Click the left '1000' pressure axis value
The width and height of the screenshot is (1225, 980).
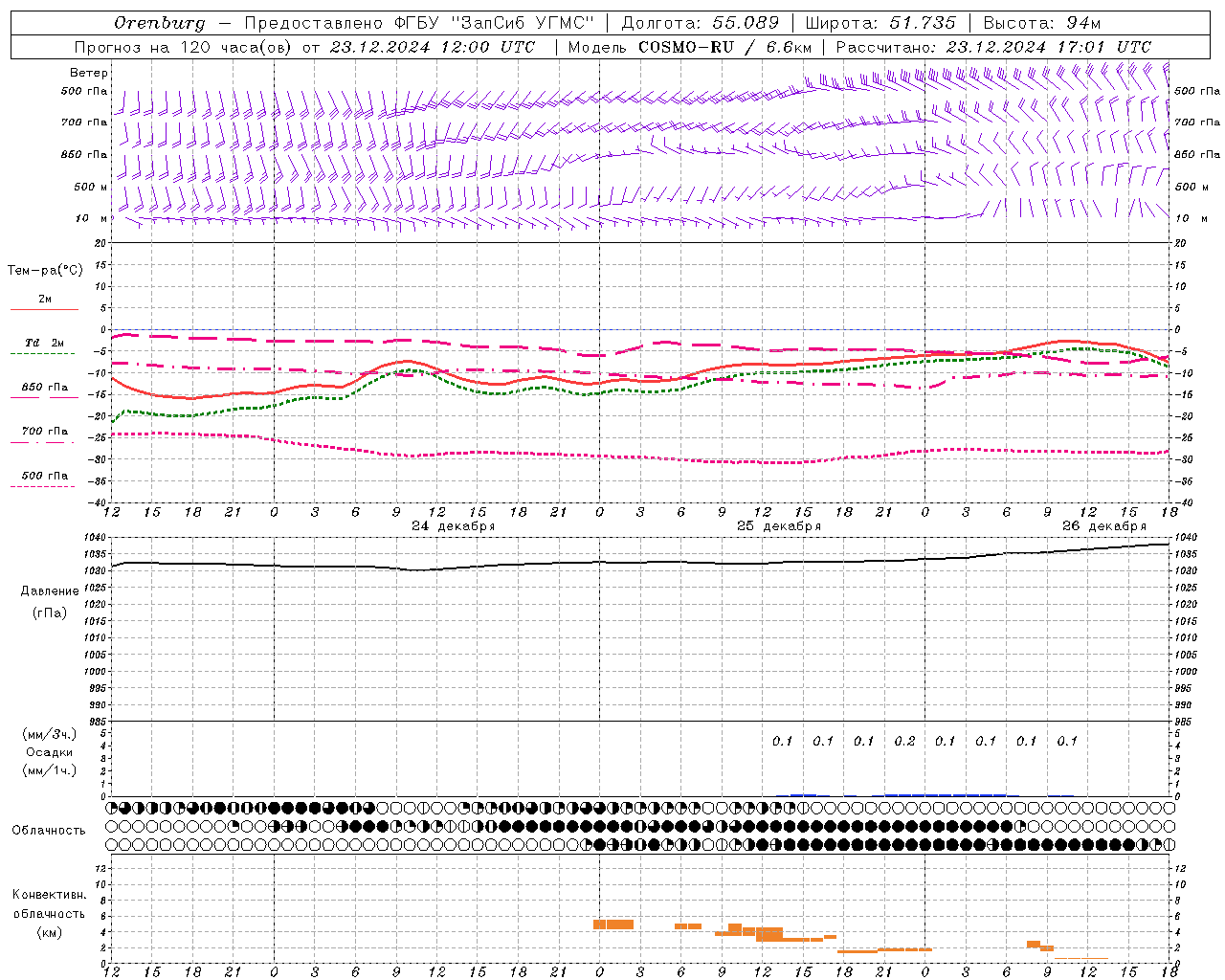coord(97,672)
